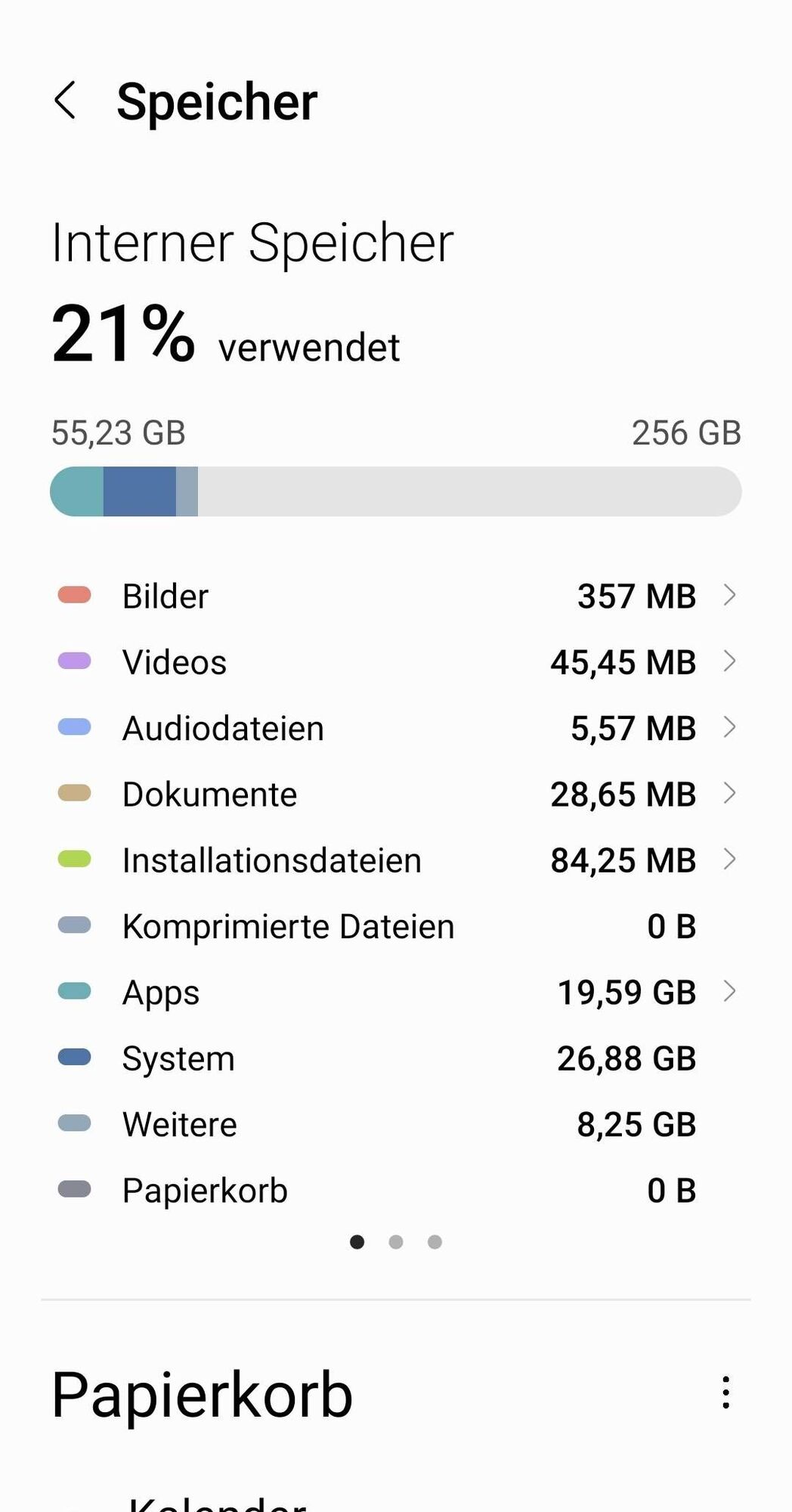Tap the teal Apps color indicator
Screen dimensions: 792x1512
[74, 991]
